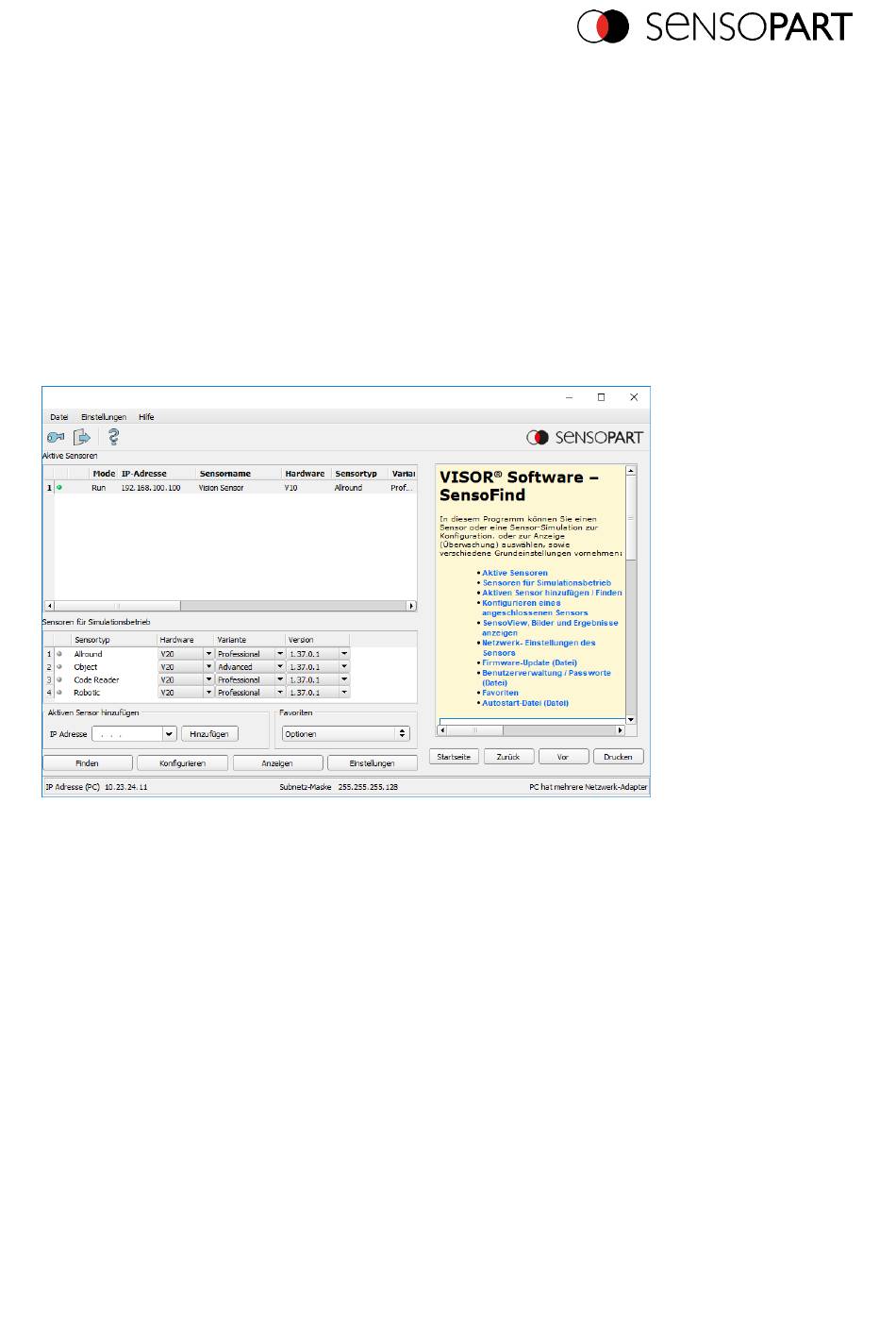The width and height of the screenshot is (896, 1323).
Task: Select the Vision Sensor name cell
Action: point(222,488)
